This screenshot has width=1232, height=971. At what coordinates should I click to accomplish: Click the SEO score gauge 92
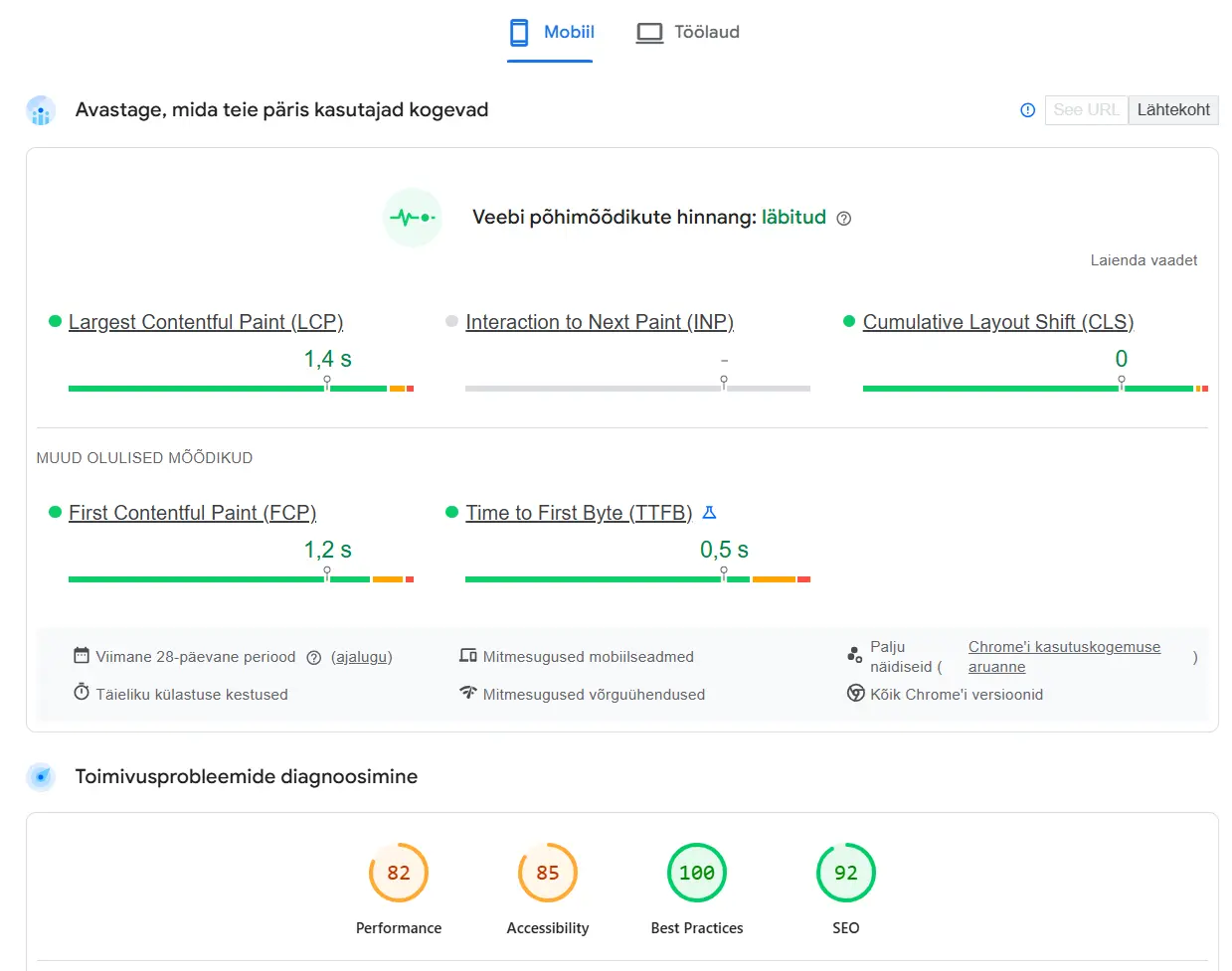(845, 873)
